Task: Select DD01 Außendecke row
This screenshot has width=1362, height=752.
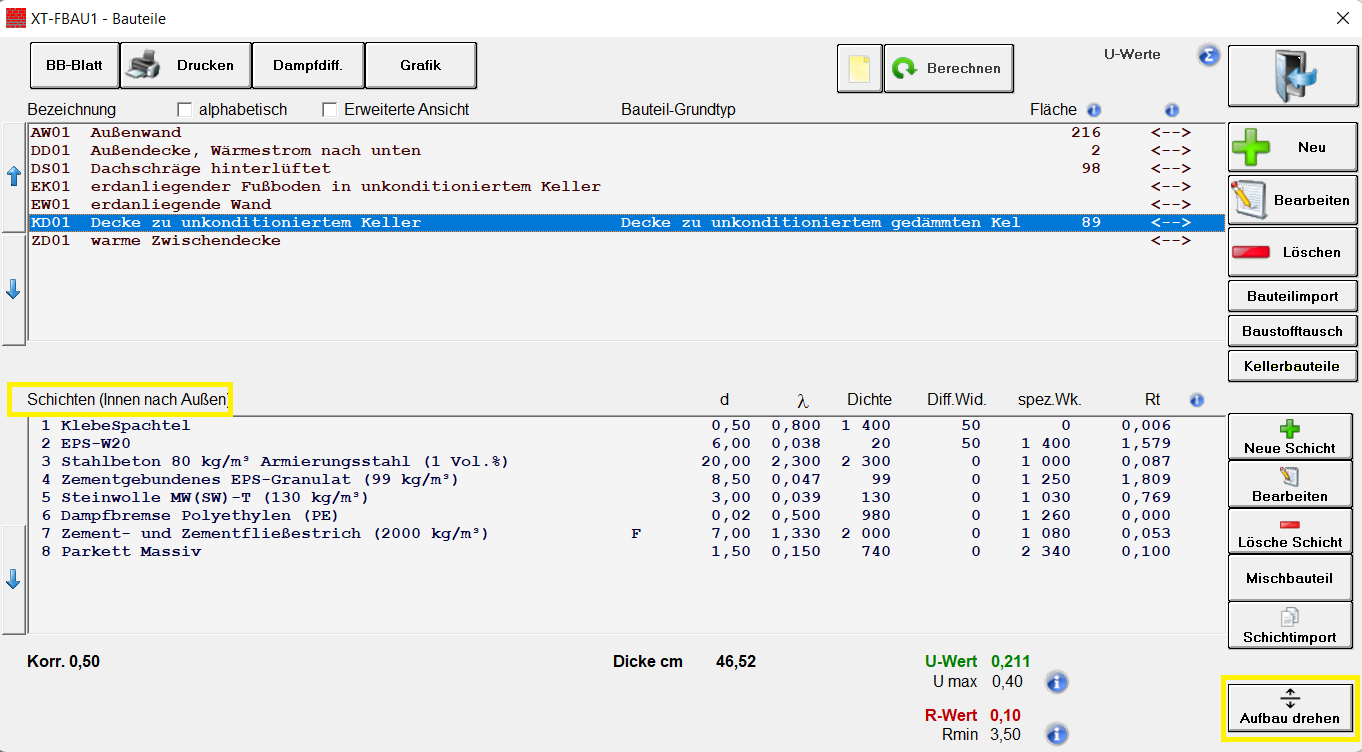Action: point(627,151)
